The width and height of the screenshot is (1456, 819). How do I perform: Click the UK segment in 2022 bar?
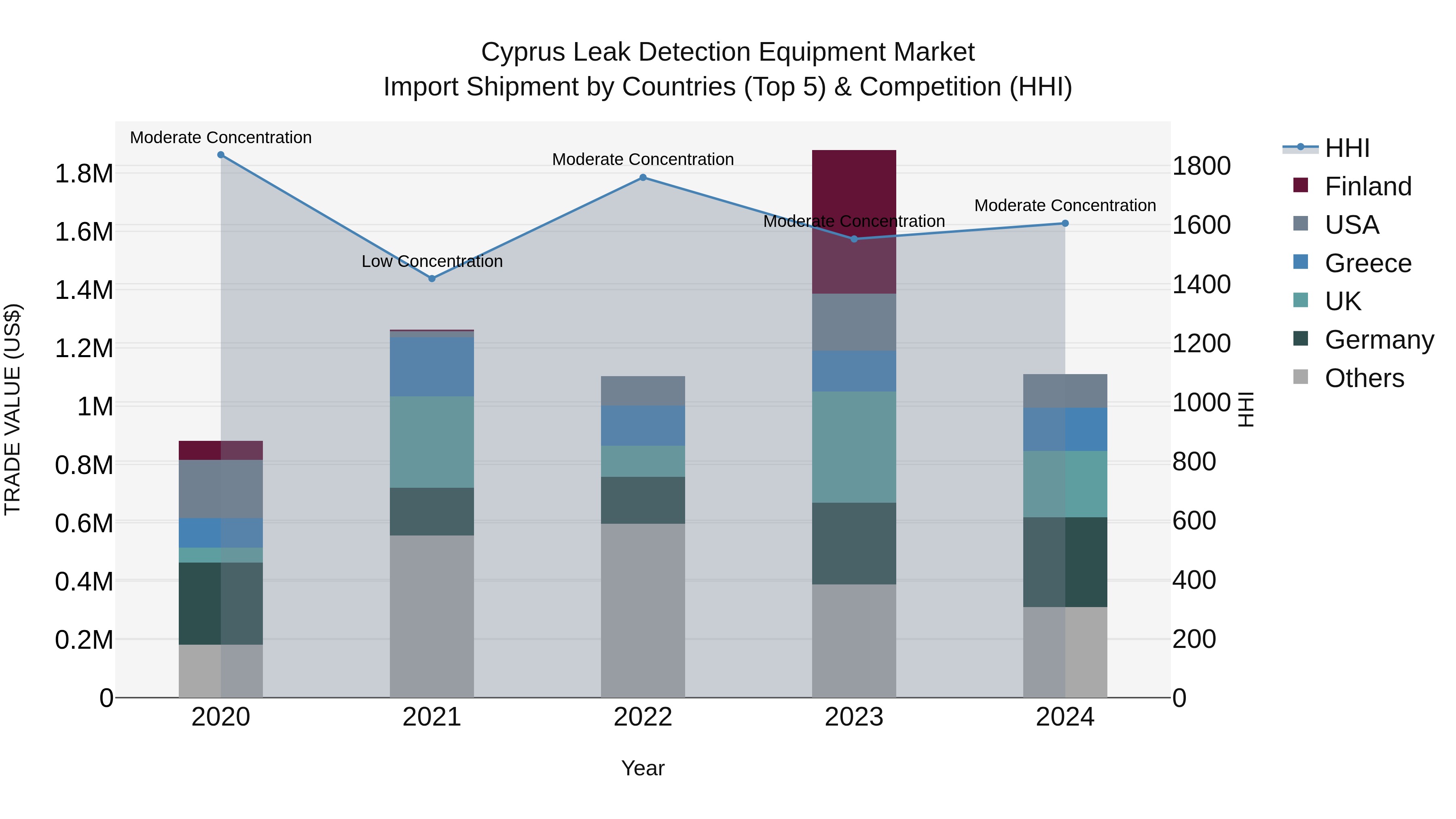coord(643,461)
